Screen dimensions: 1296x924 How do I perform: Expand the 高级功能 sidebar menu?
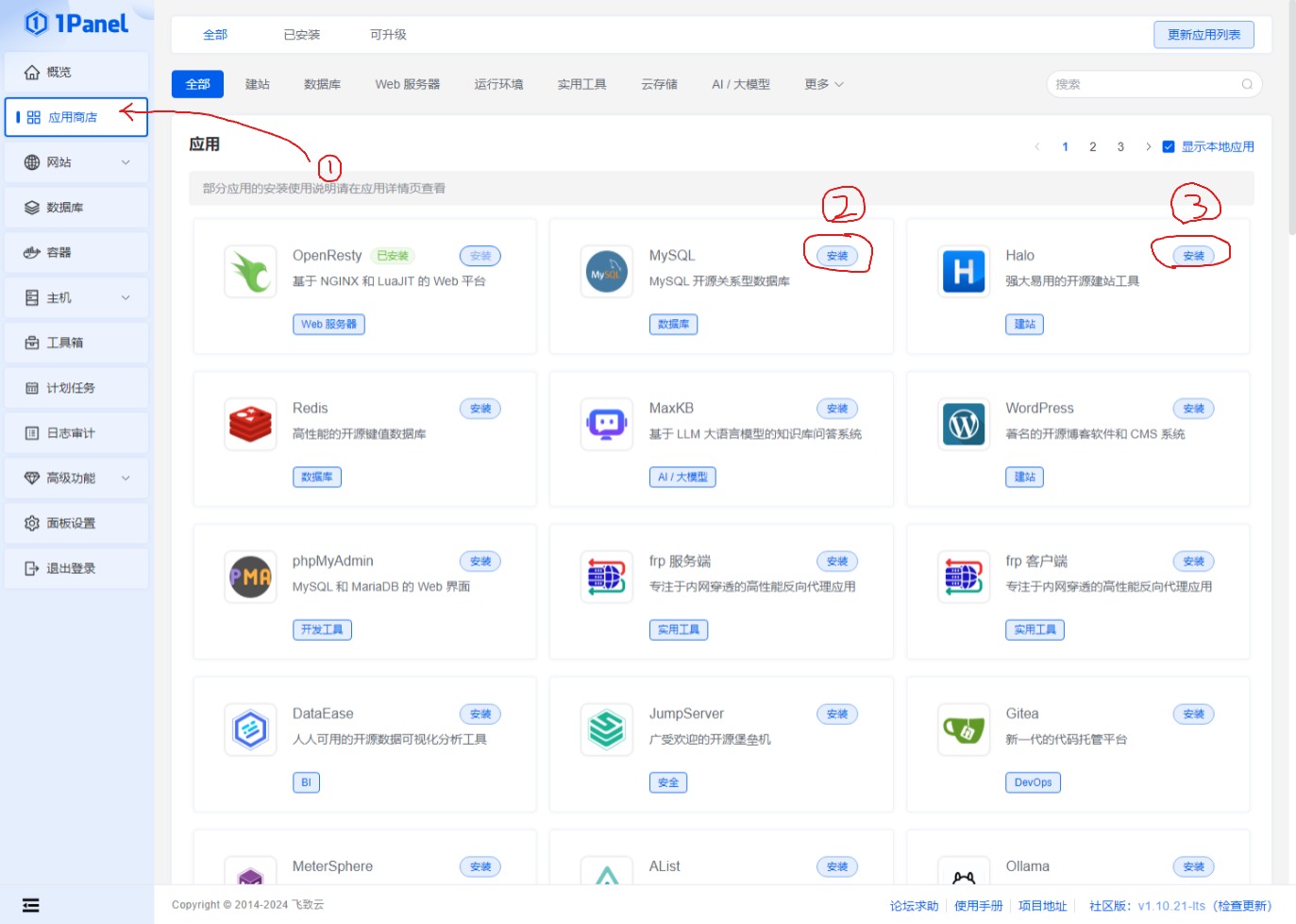(76, 479)
